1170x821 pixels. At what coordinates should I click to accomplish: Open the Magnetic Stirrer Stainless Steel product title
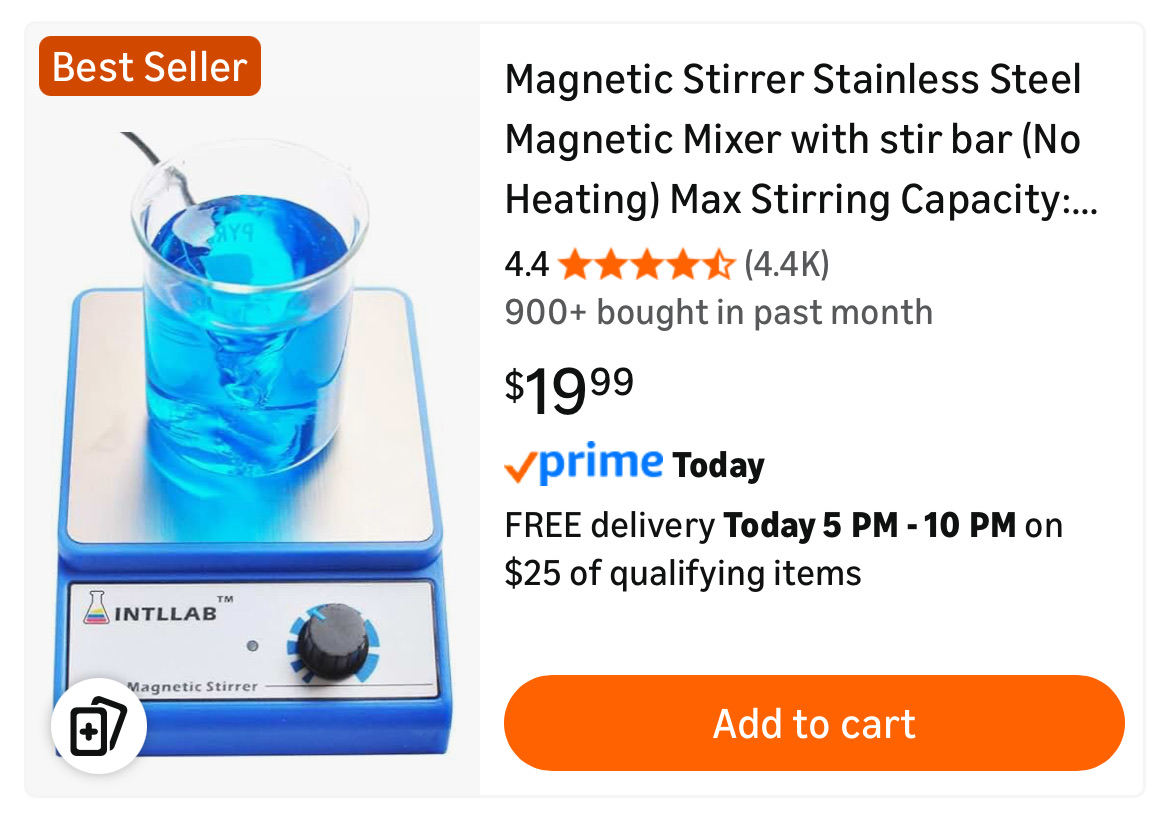tap(801, 140)
